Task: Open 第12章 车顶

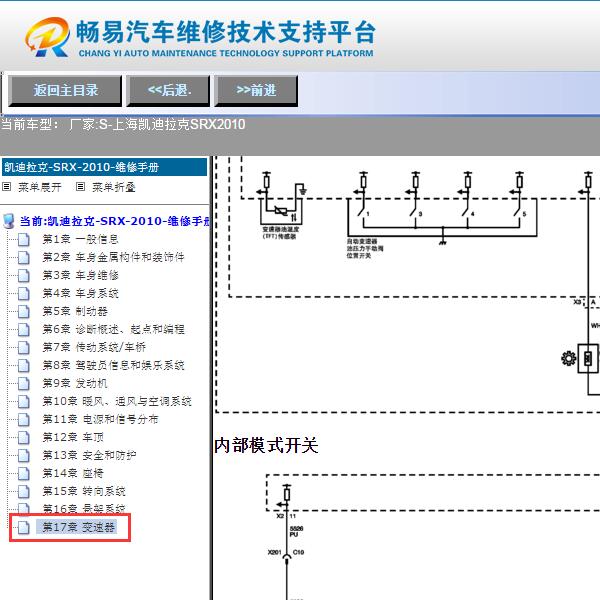Action: (x=73, y=437)
